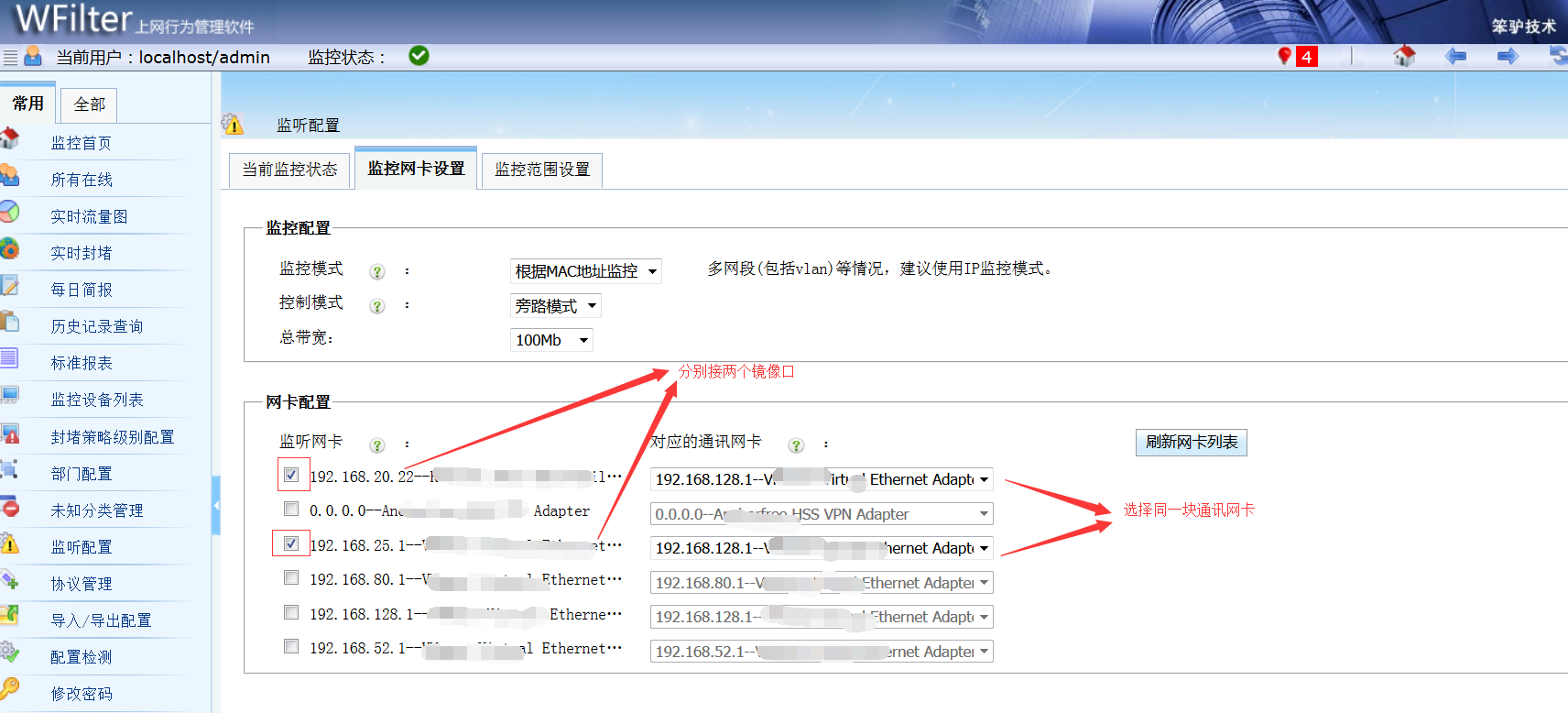This screenshot has height=713, width=1568.
Task: Click help icon beside 对应的通讯网卡
Action: (x=796, y=444)
